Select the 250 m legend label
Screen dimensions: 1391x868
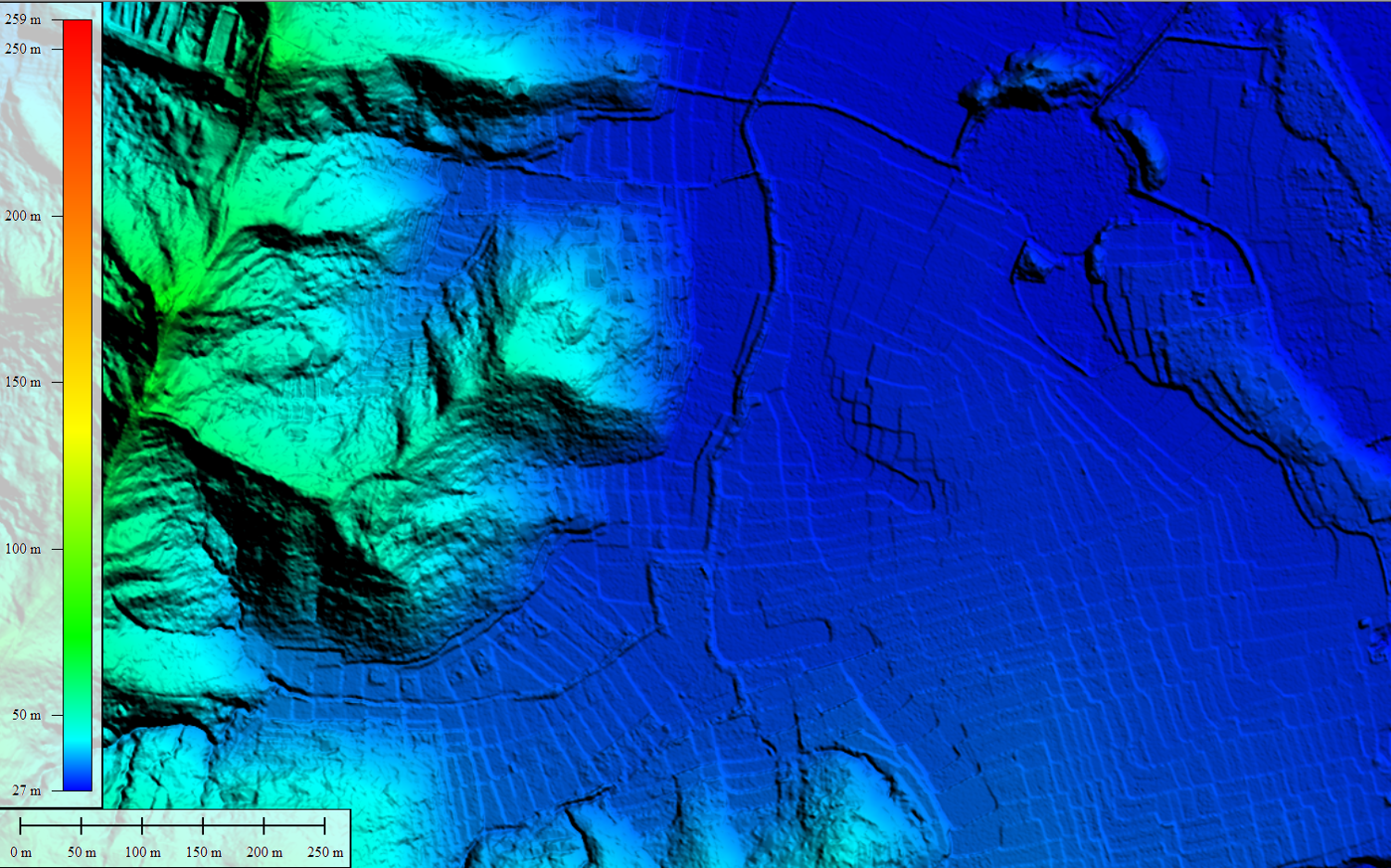tap(23, 49)
